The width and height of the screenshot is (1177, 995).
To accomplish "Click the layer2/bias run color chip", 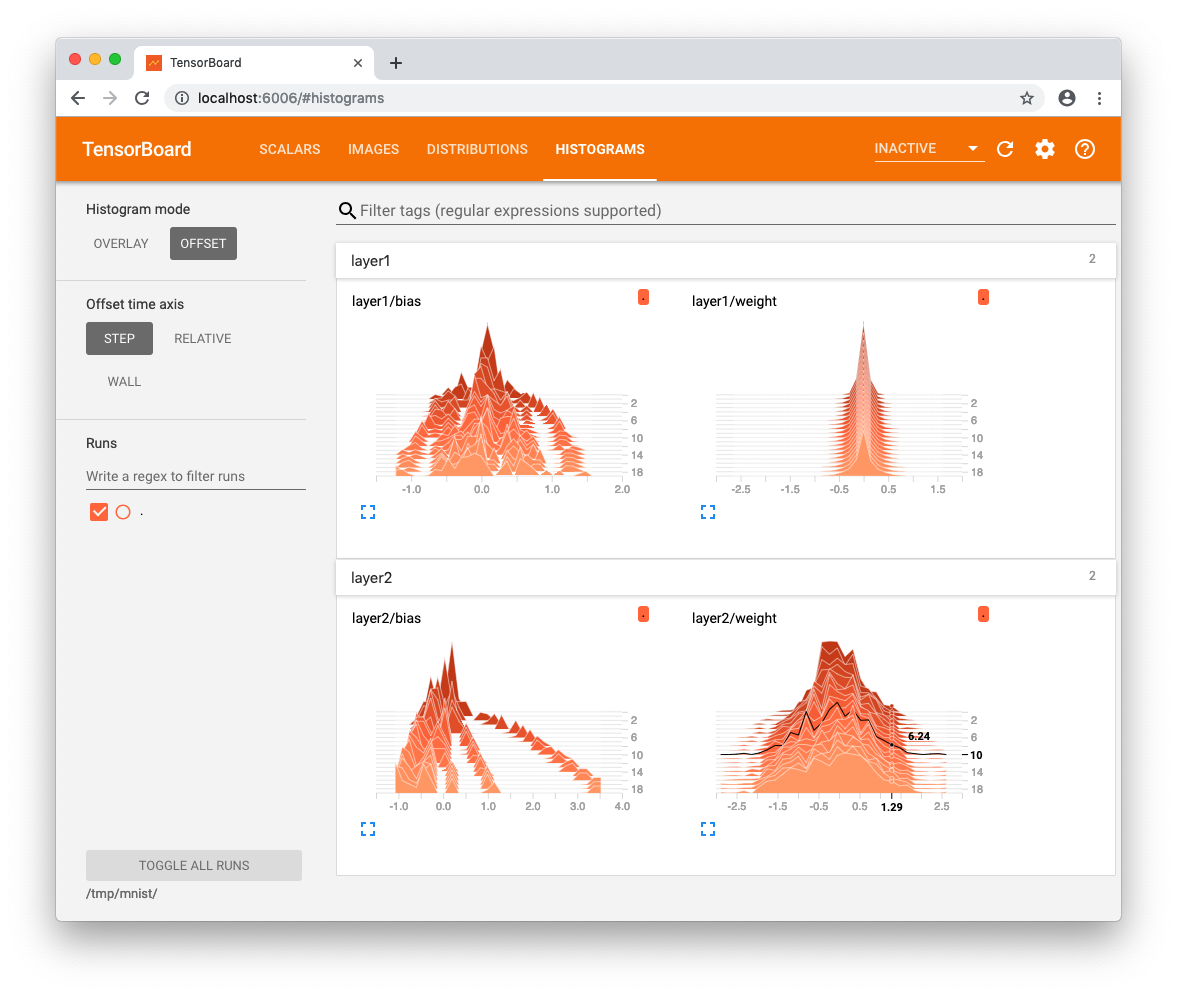I will tap(643, 614).
